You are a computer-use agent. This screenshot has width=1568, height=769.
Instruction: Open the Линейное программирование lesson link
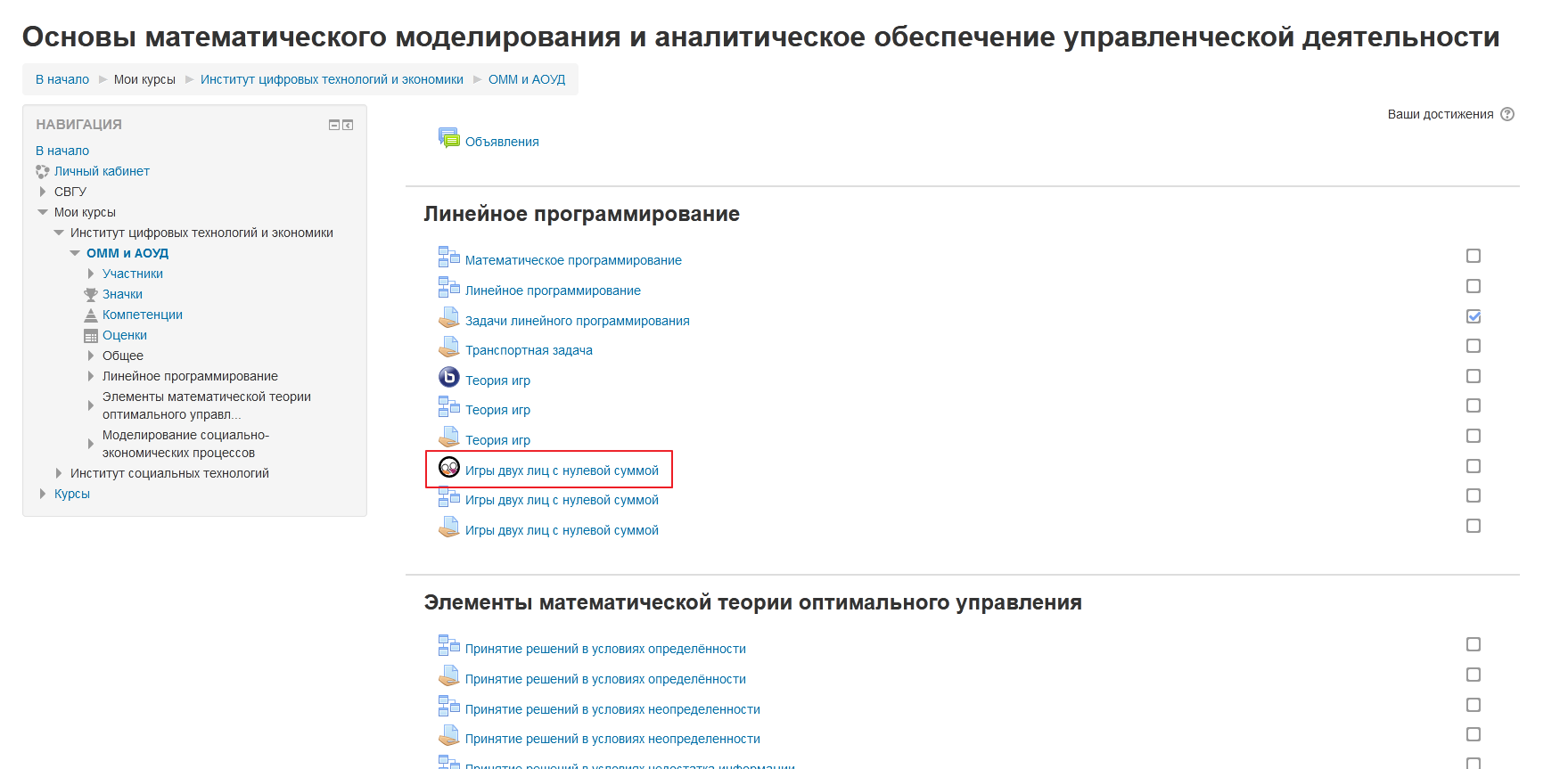553,290
